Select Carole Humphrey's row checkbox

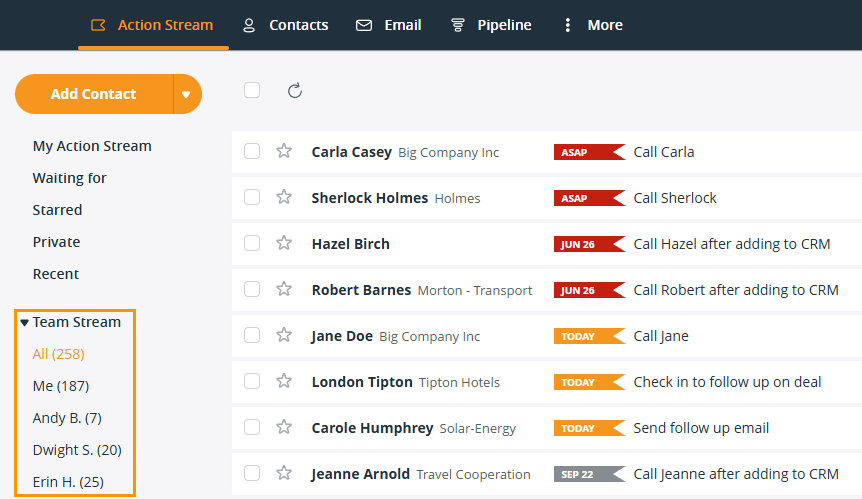tap(252, 427)
